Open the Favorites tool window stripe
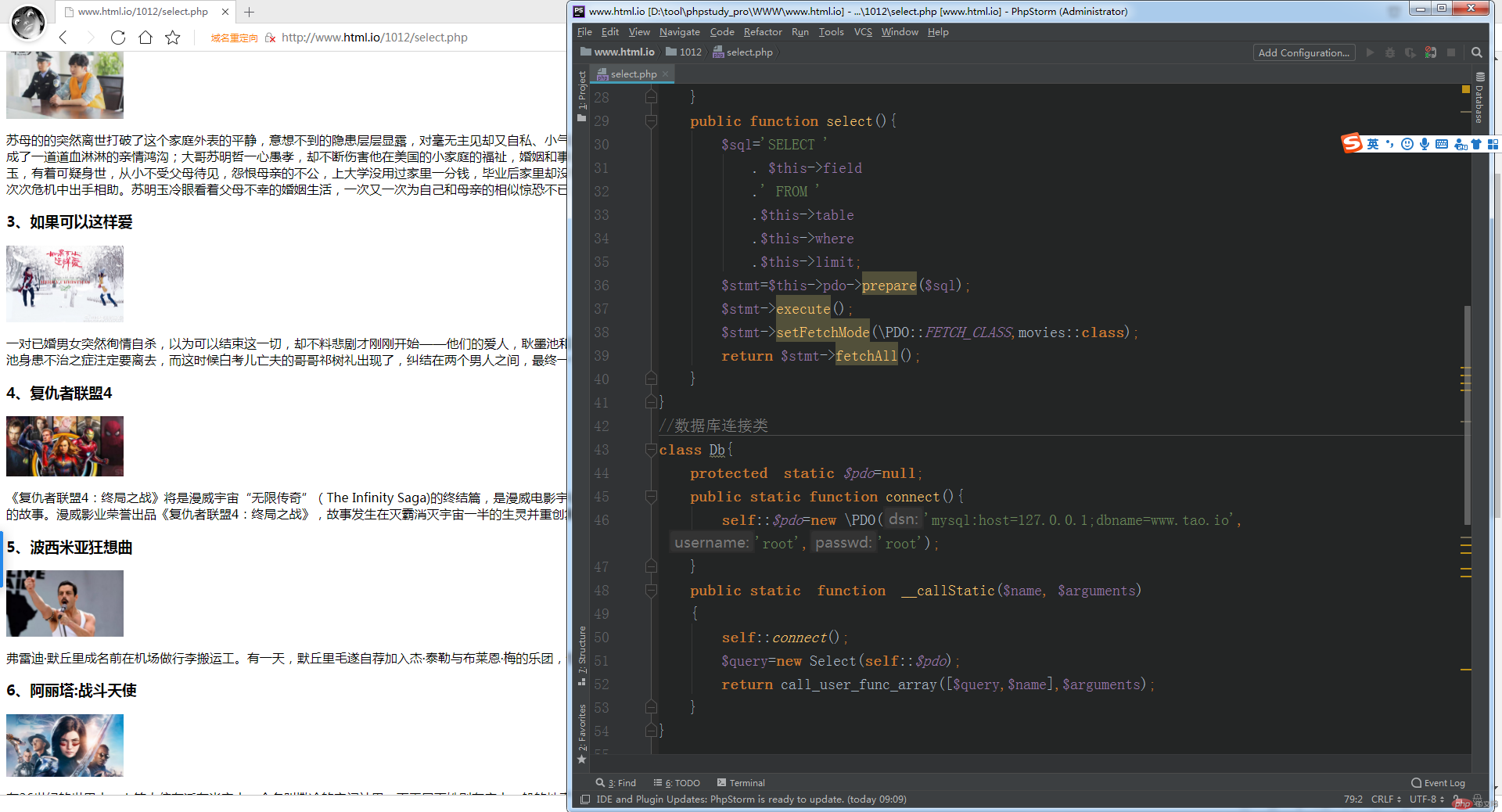The width and height of the screenshot is (1502, 812). pos(582,733)
